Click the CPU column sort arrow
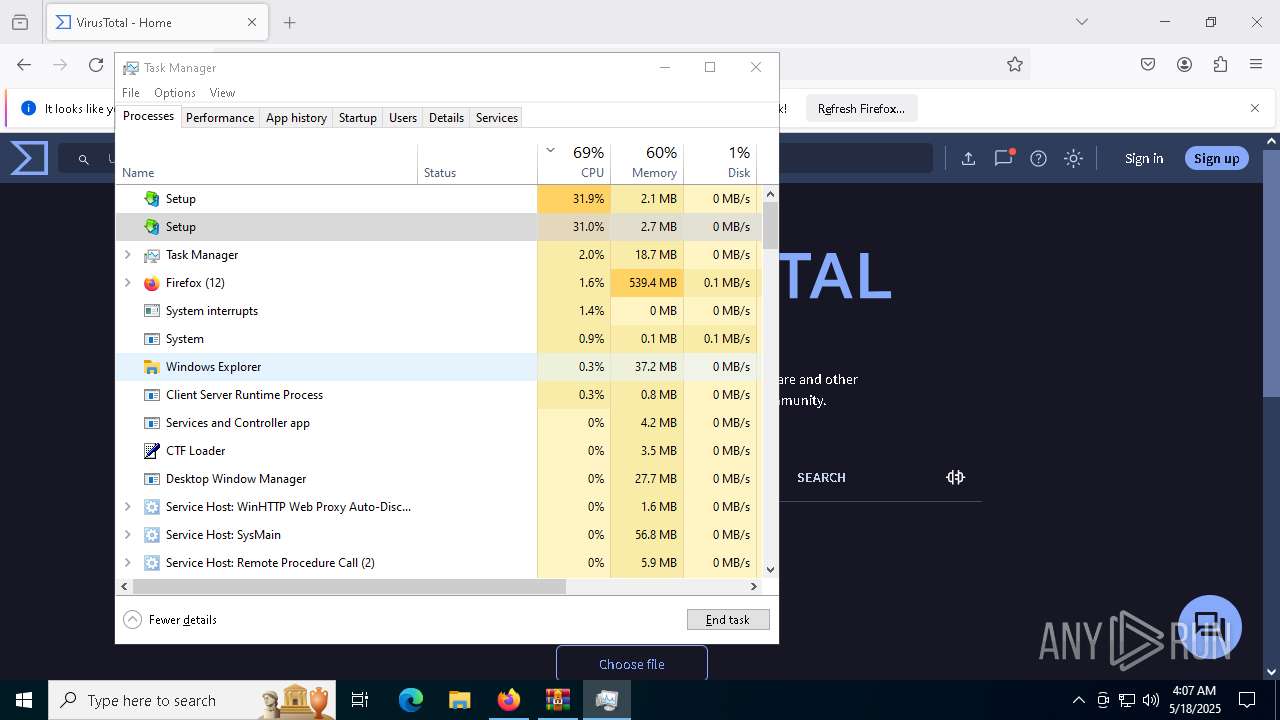This screenshot has height=720, width=1280. pos(550,151)
